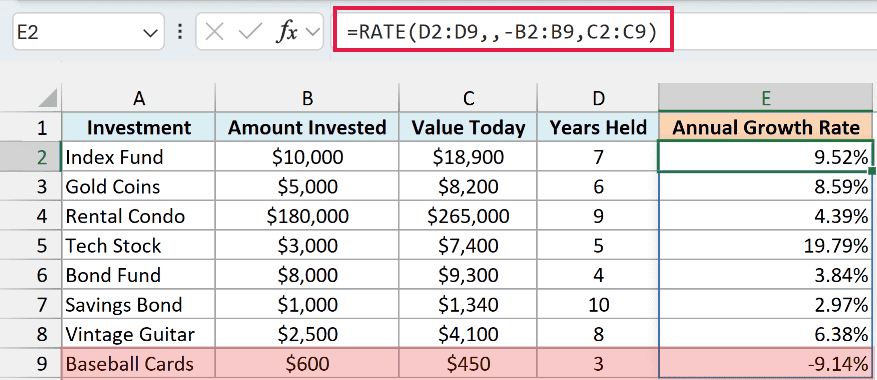Select column A header
Screen dimensions: 877x380
click(x=138, y=98)
